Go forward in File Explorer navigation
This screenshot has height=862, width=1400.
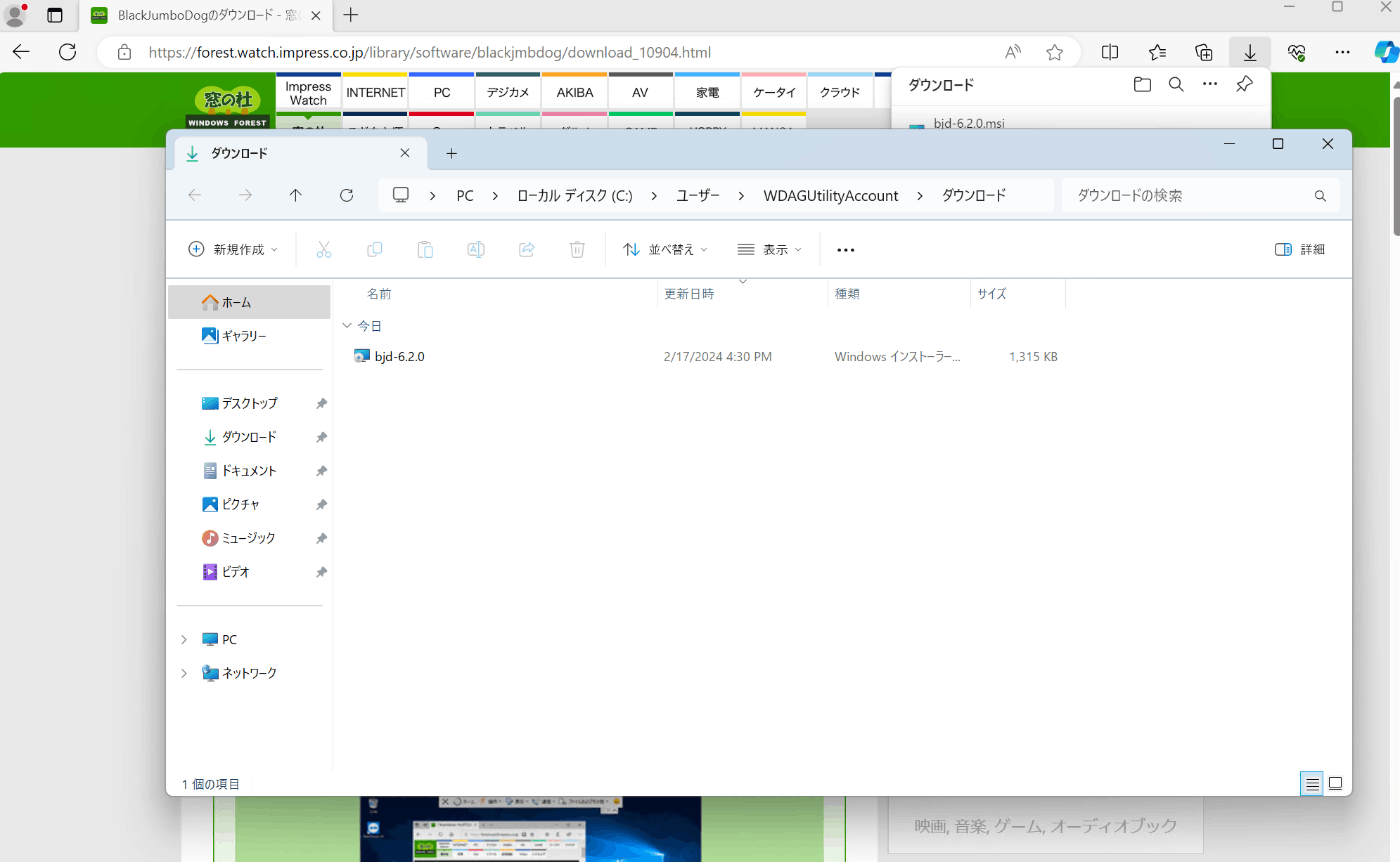click(246, 196)
